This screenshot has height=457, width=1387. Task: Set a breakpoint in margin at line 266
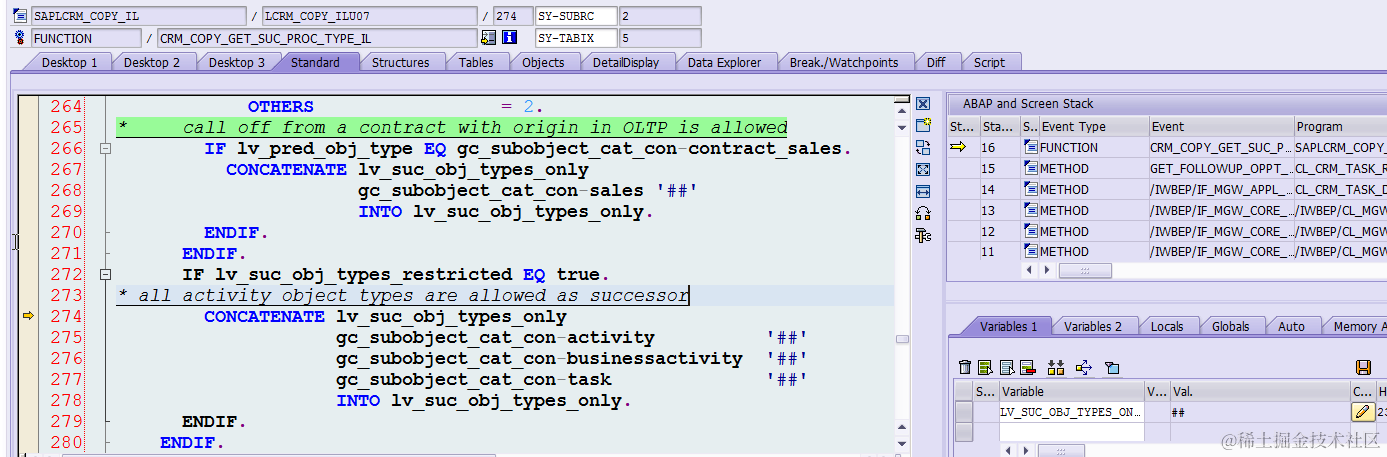29,149
